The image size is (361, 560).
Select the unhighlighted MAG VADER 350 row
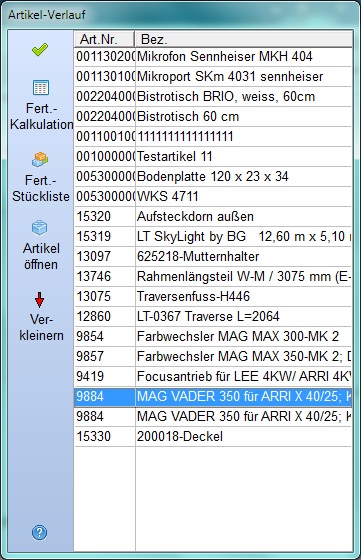pos(213,416)
